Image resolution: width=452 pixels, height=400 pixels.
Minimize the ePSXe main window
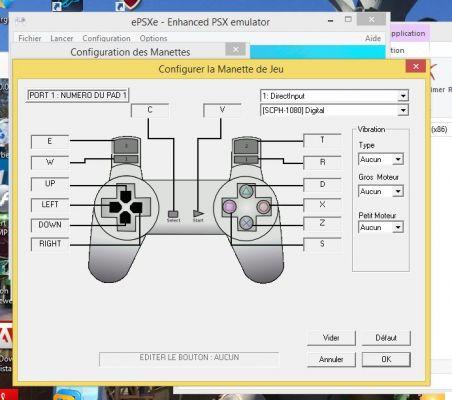330,20
